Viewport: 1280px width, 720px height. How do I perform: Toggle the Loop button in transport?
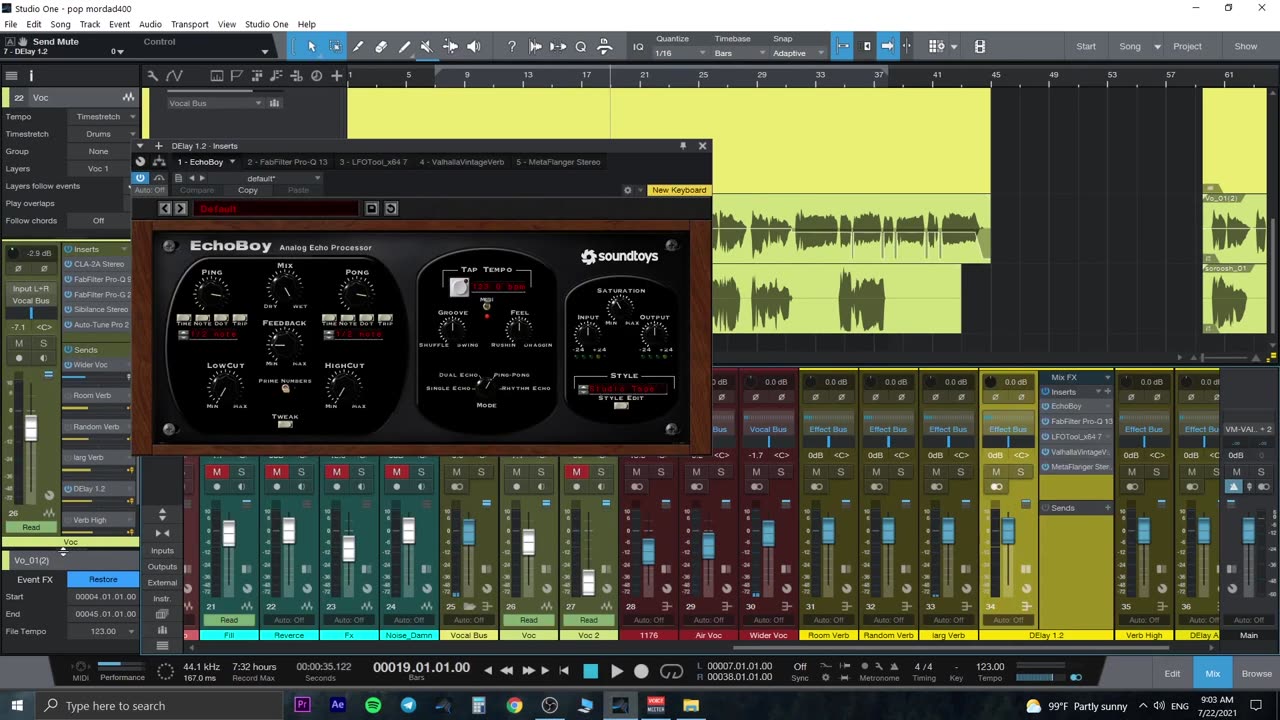(671, 671)
